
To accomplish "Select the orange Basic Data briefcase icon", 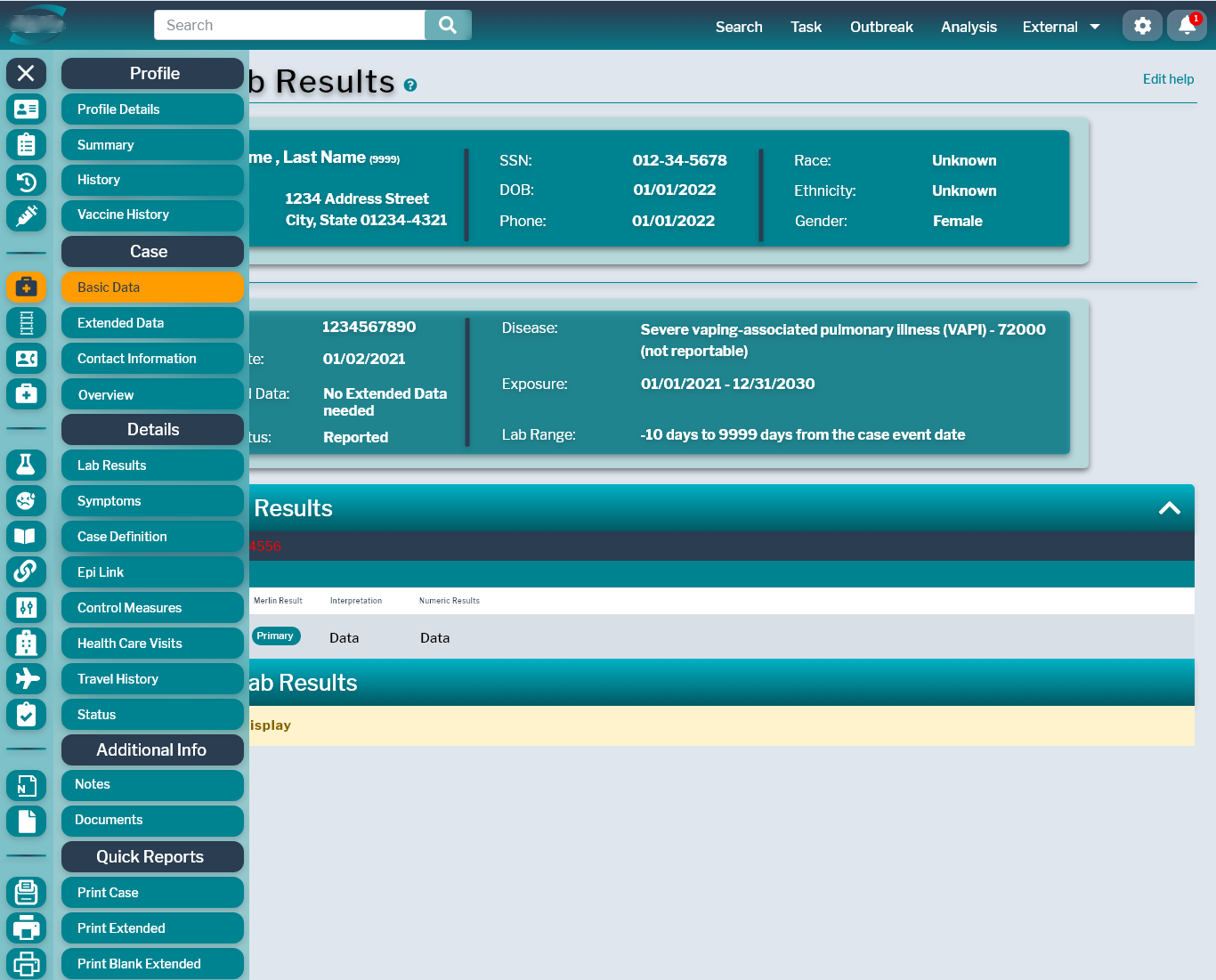I will coord(26,287).
